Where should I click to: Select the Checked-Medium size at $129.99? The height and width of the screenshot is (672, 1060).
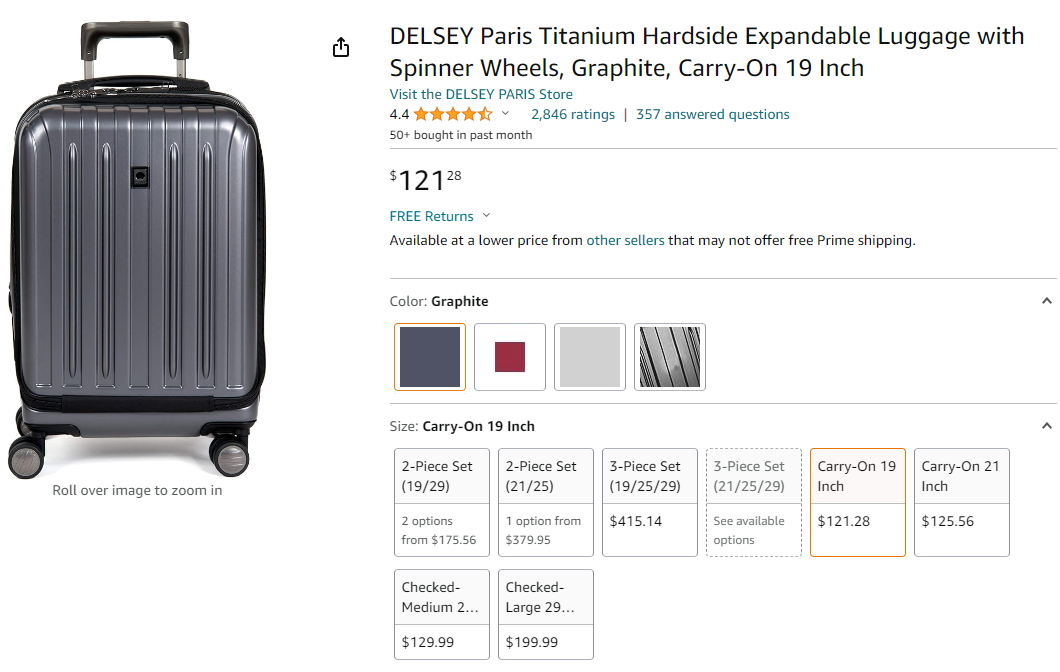[442, 614]
